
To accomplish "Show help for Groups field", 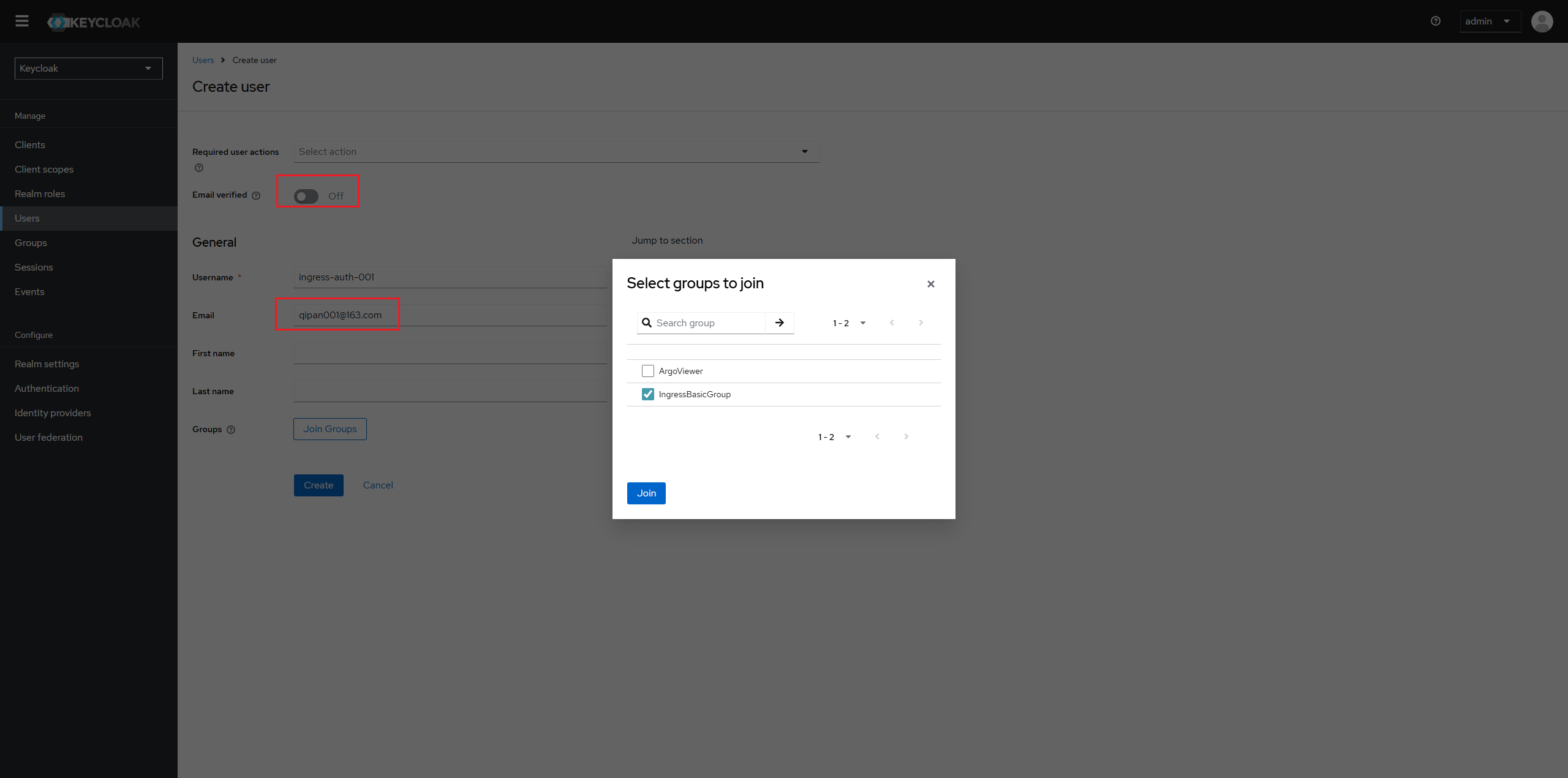I will pos(231,430).
